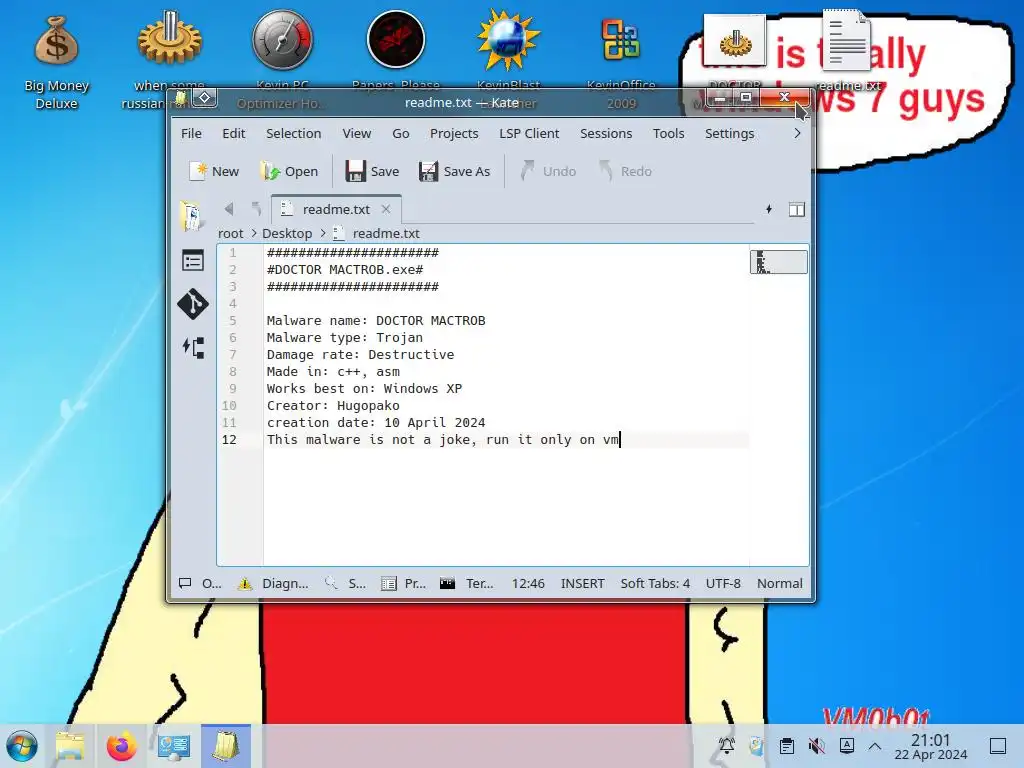The height and width of the screenshot is (768, 1024).
Task: Open the DOCTOR MACTROB gear desktop icon
Action: pyautogui.click(x=735, y=42)
